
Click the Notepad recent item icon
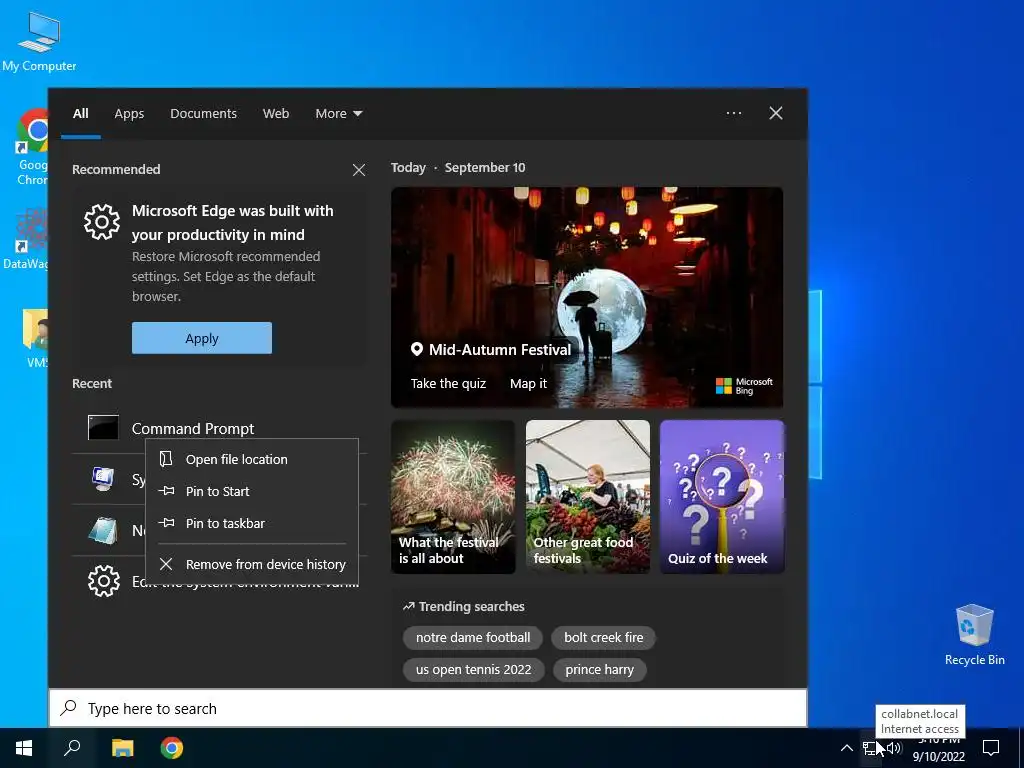(103, 530)
